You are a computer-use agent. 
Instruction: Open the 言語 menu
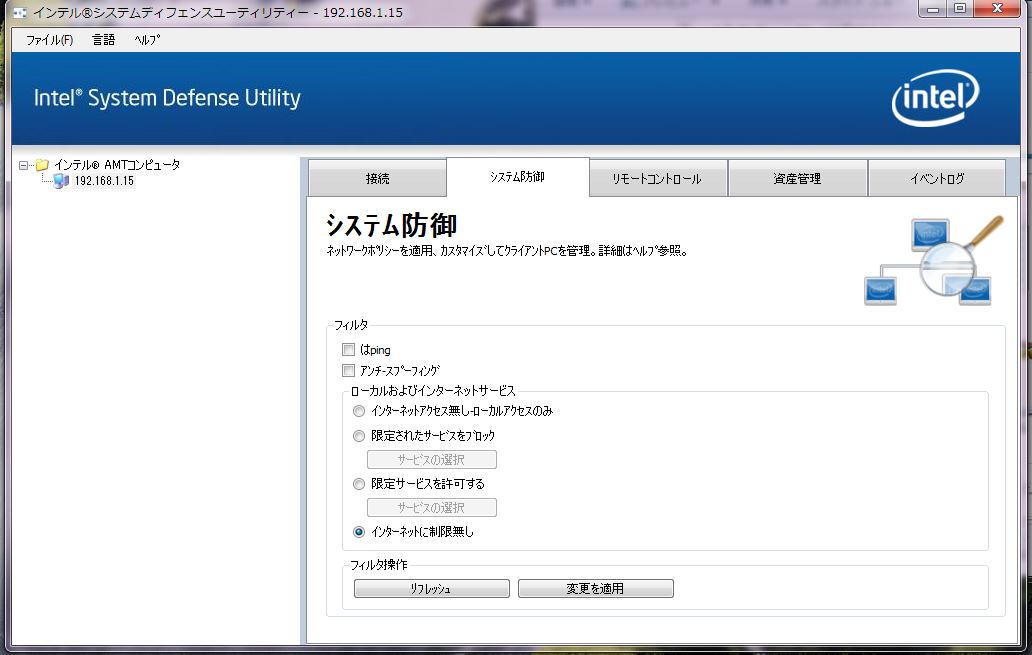(x=103, y=40)
